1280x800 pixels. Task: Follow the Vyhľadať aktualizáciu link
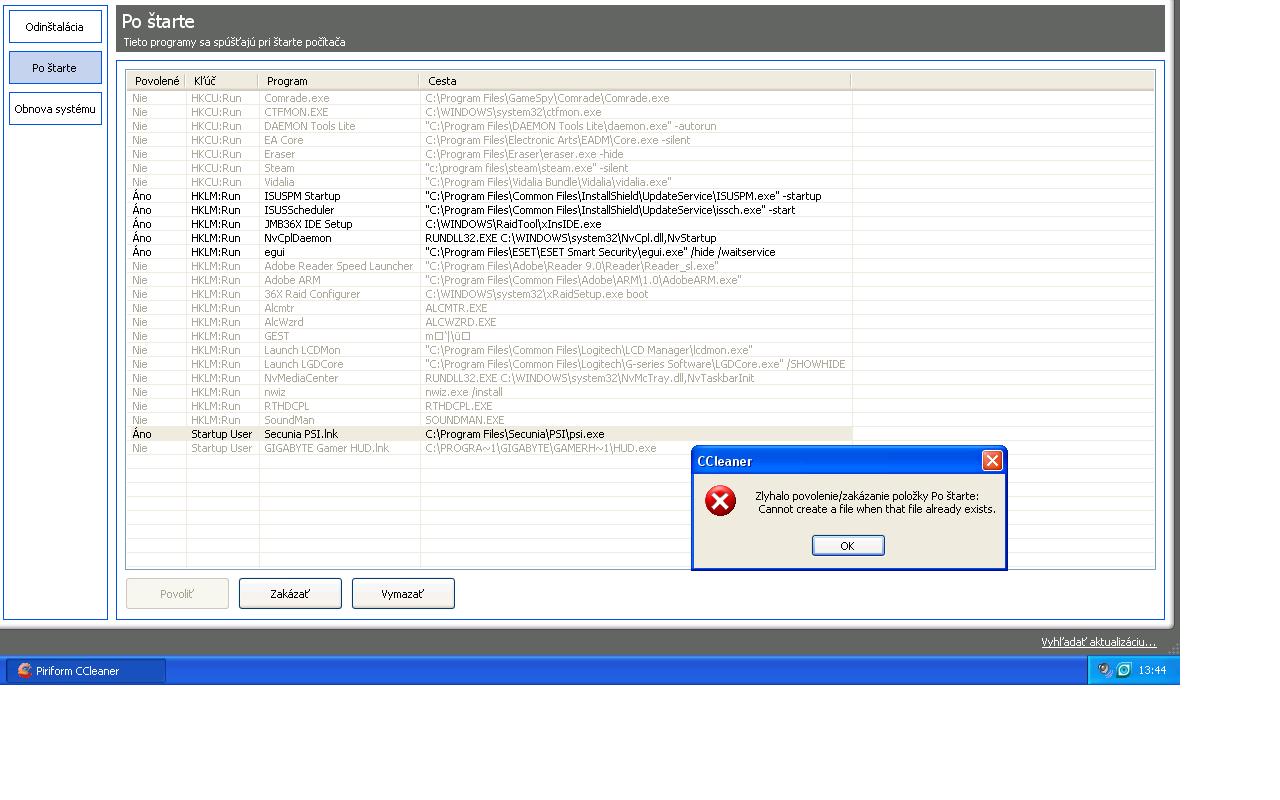(1098, 642)
